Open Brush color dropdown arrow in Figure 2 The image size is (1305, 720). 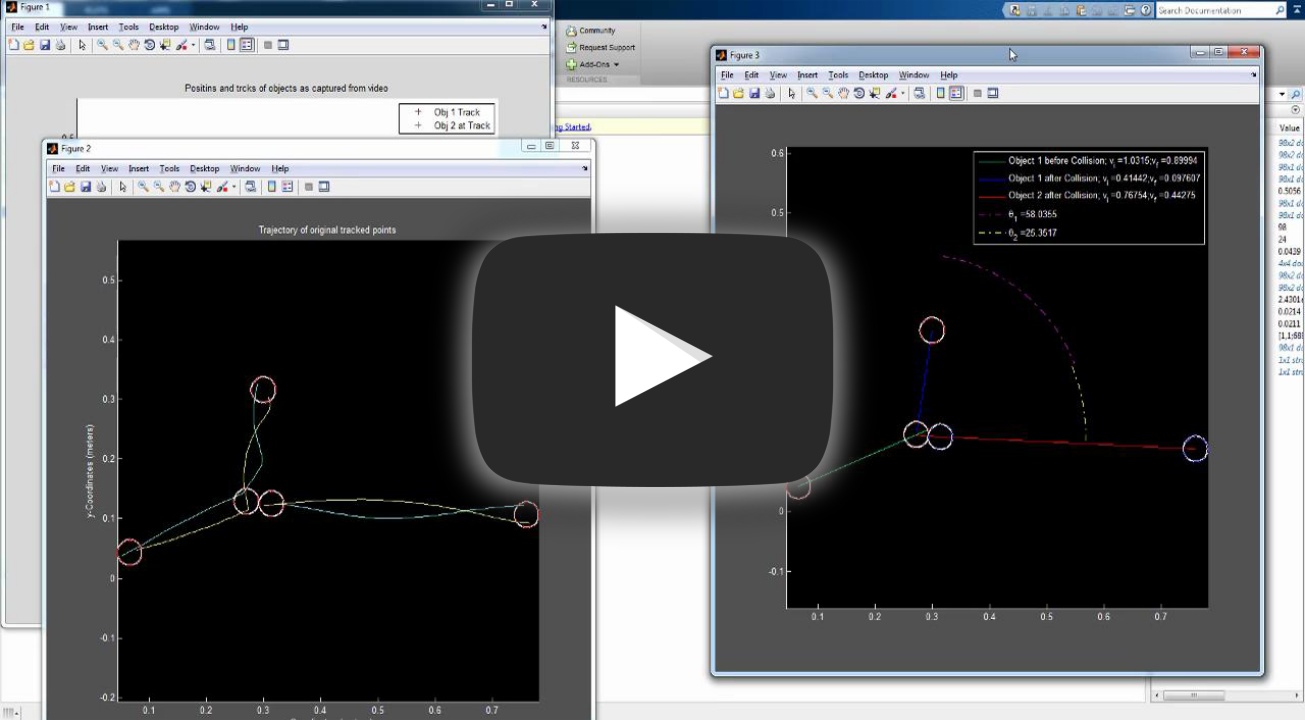point(234,186)
